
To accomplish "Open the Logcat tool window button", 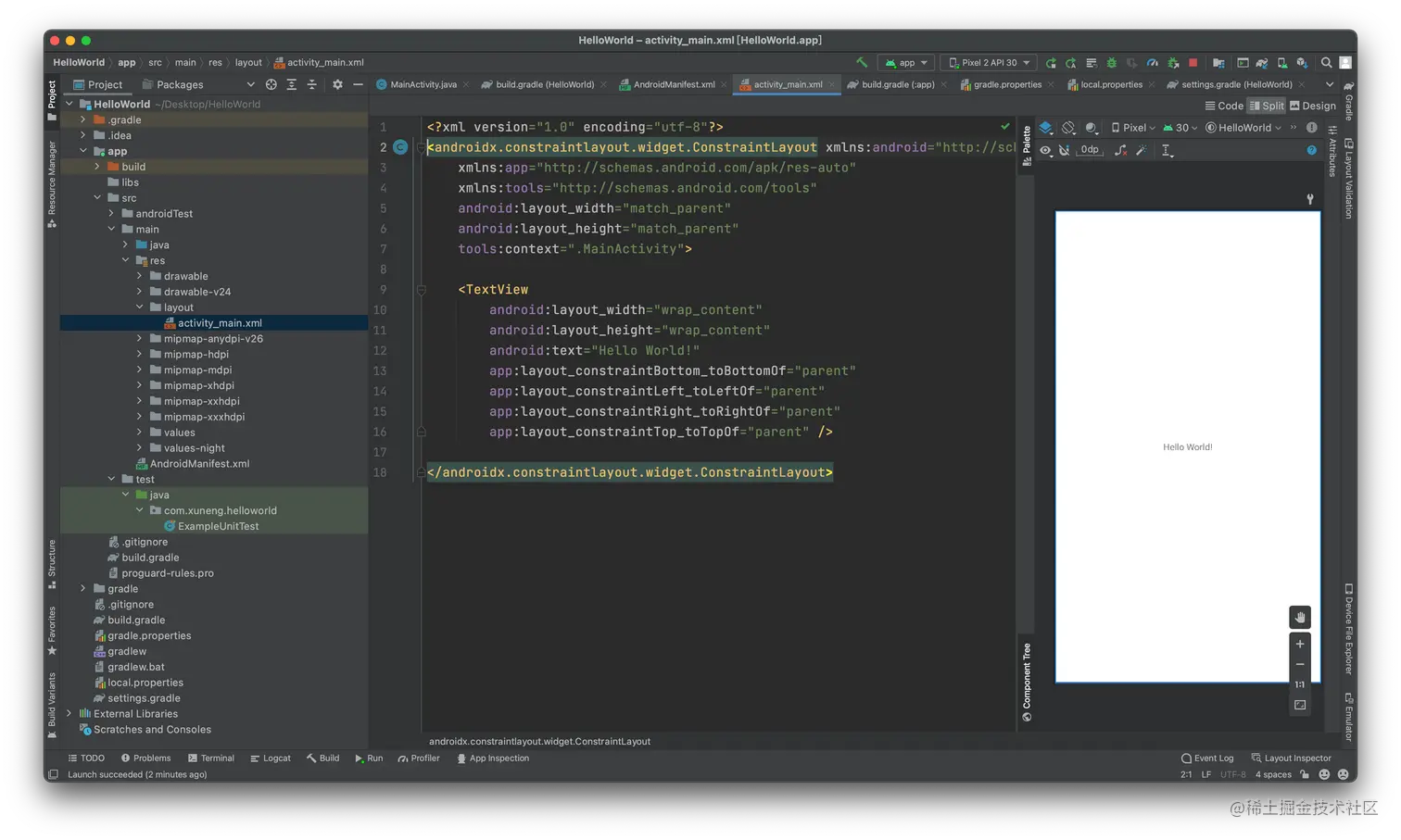I will [x=271, y=759].
